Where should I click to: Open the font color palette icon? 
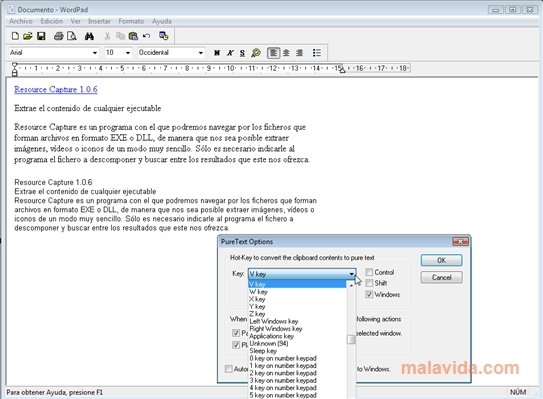(x=256, y=53)
